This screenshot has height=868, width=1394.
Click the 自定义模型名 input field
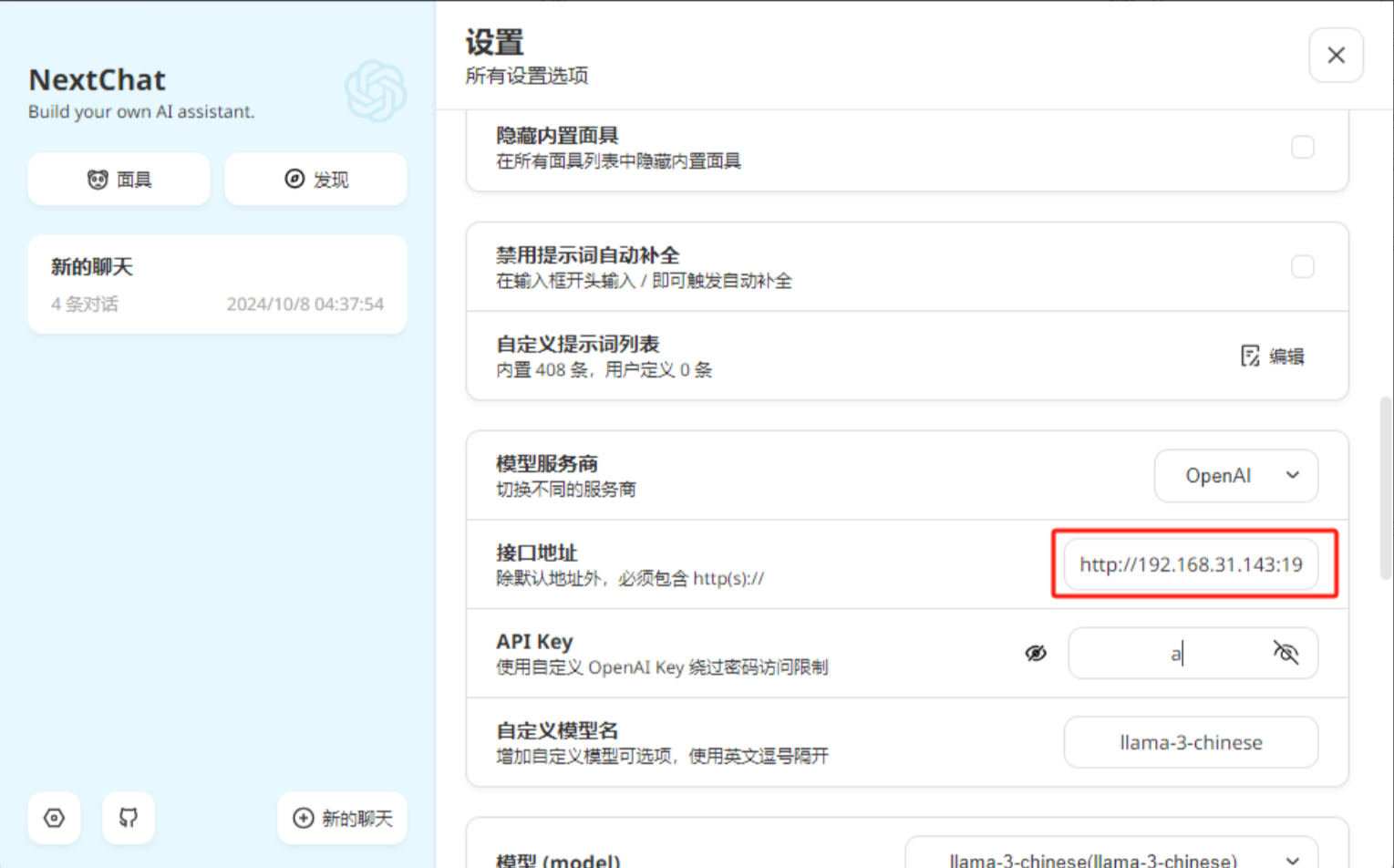click(x=1190, y=742)
